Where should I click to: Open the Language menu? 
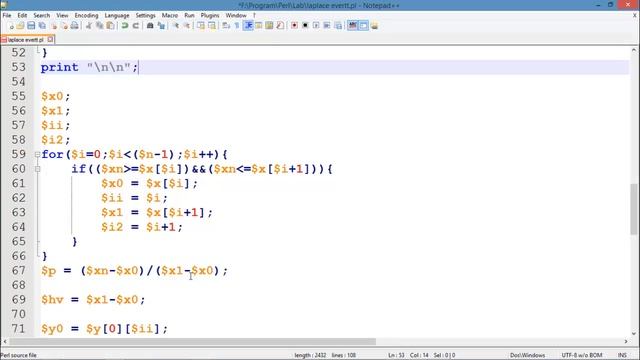pos(117,15)
